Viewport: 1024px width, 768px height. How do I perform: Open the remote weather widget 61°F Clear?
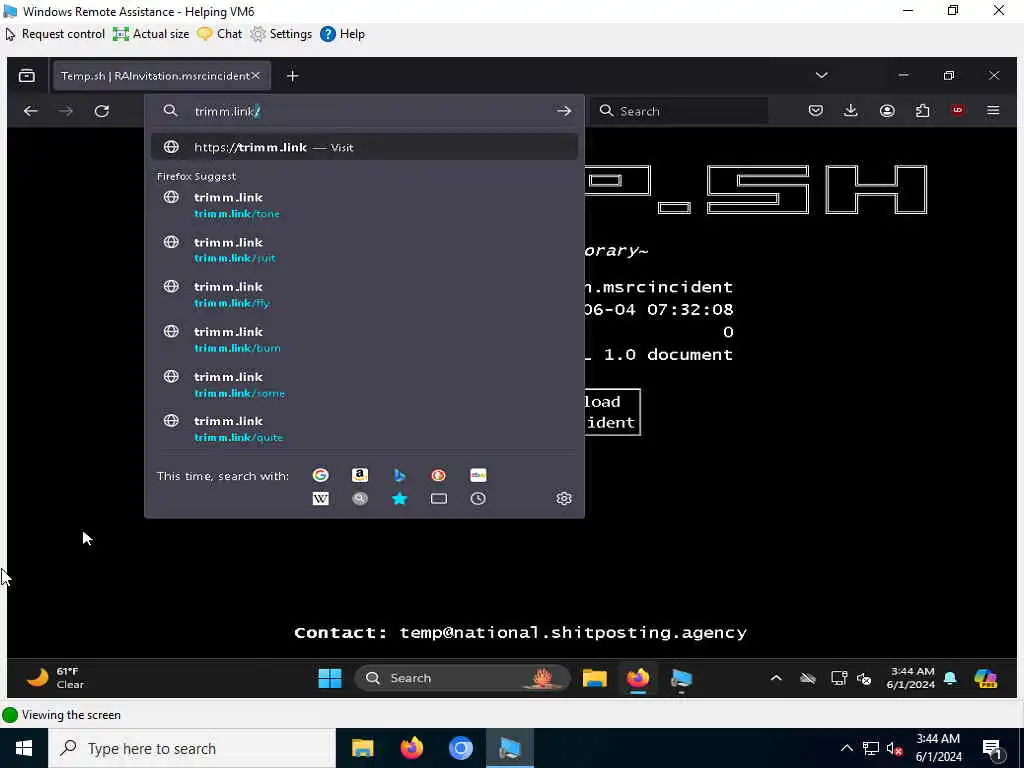coord(56,678)
